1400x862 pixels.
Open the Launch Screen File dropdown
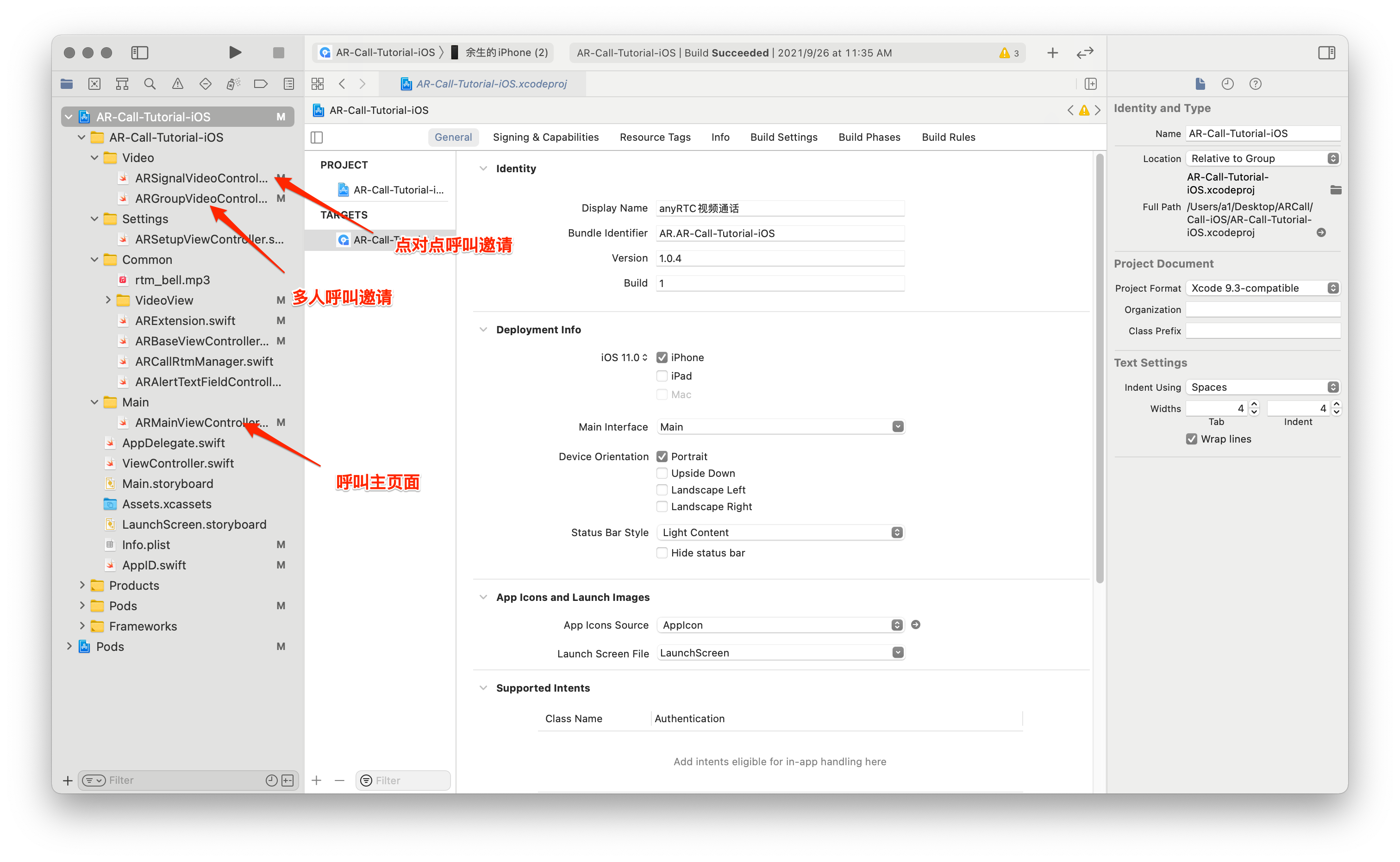pyautogui.click(x=781, y=653)
